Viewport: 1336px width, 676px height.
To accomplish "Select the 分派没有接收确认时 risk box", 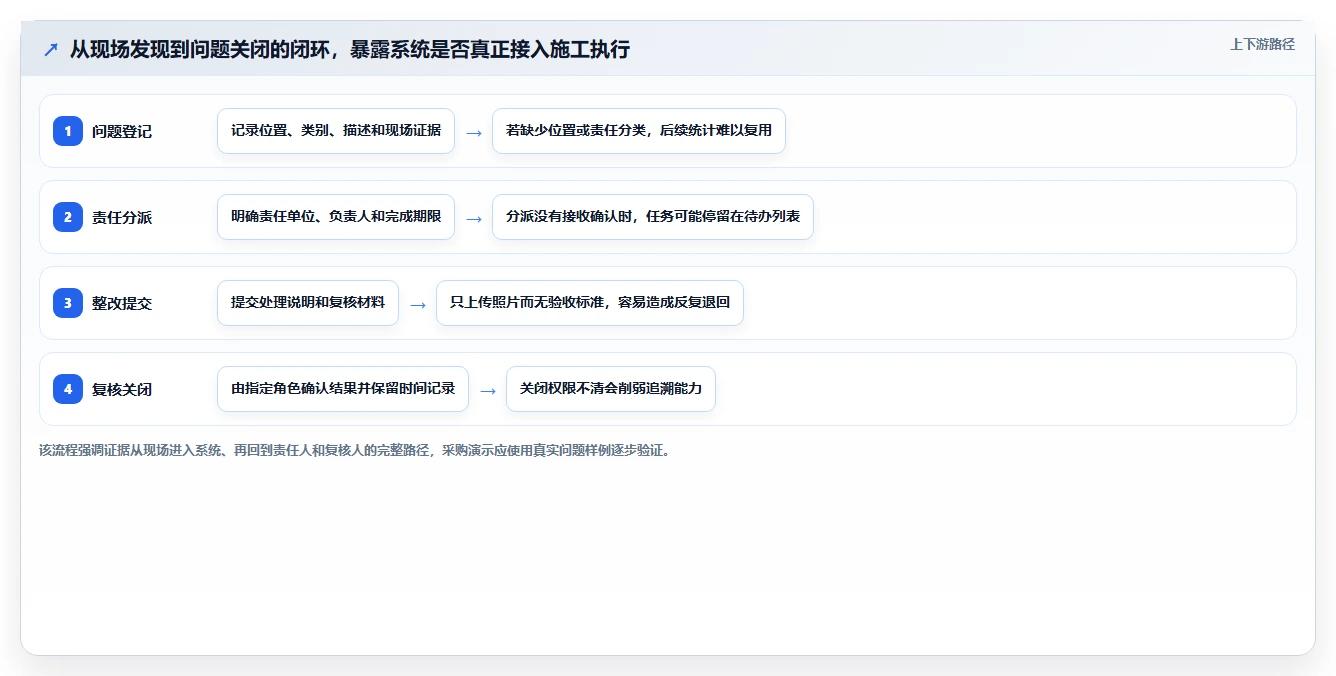I will coord(653,217).
